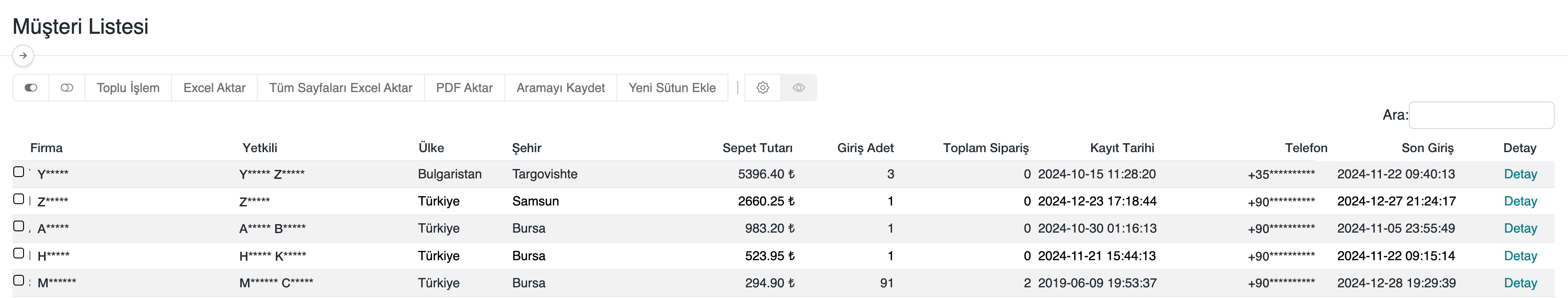Export with PDF Aktar
This screenshot has height=298, width=1568.
coord(464,88)
